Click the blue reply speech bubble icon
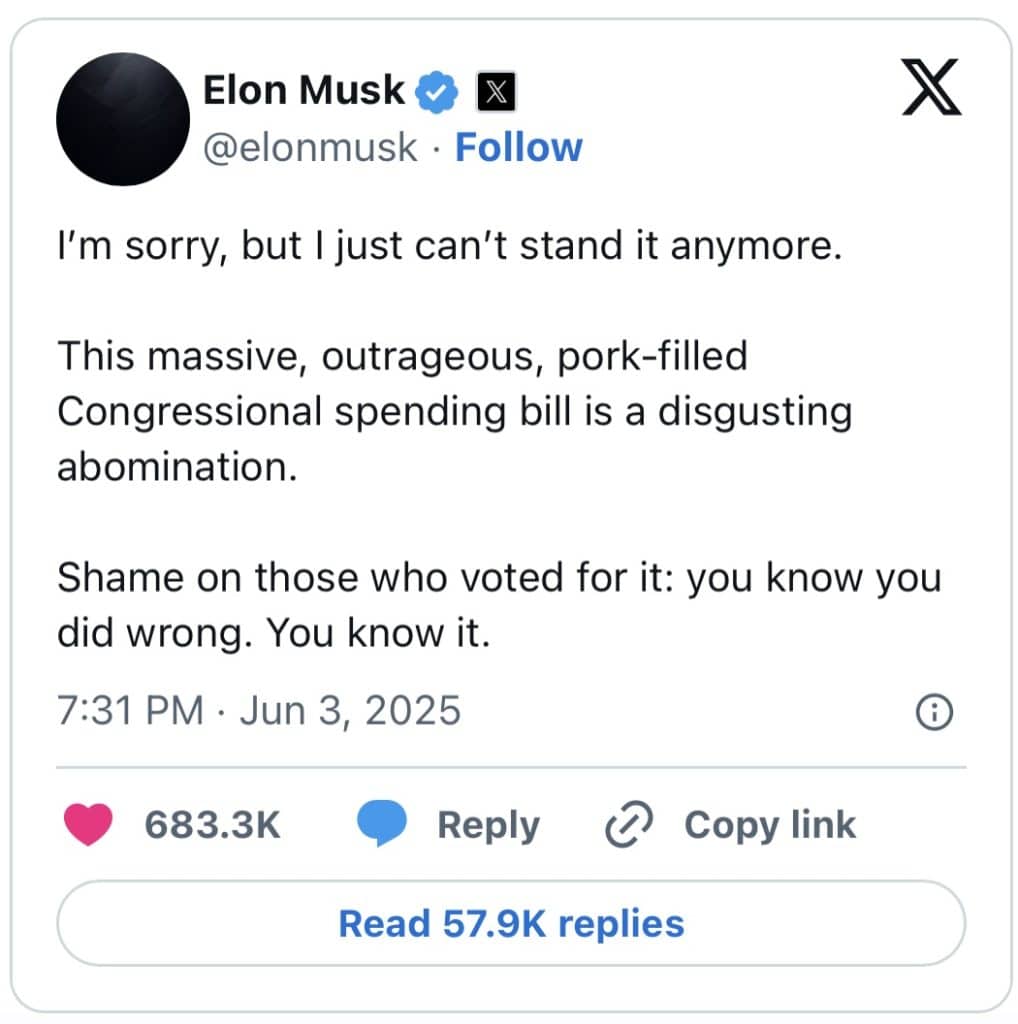The width and height of the screenshot is (1018, 1024). [382, 825]
